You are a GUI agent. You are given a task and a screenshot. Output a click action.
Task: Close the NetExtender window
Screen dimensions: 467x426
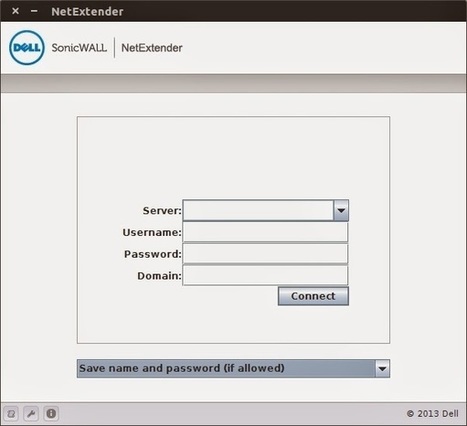pos(15,11)
